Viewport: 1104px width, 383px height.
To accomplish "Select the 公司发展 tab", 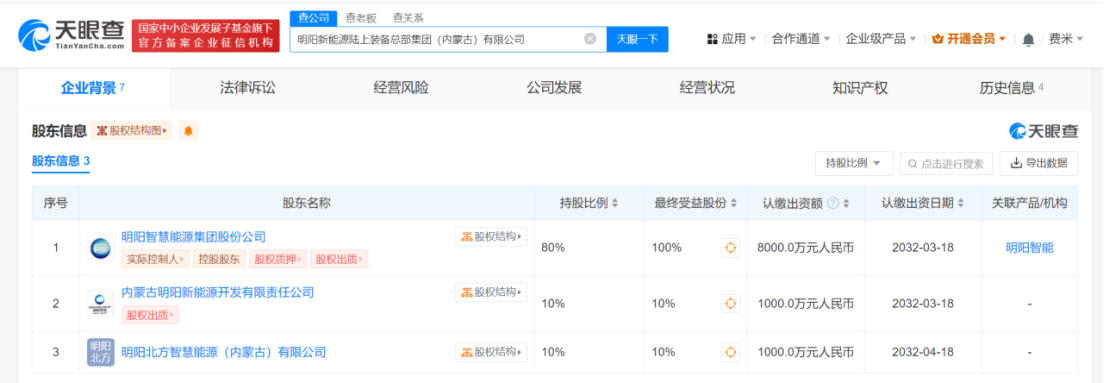I will click(554, 88).
